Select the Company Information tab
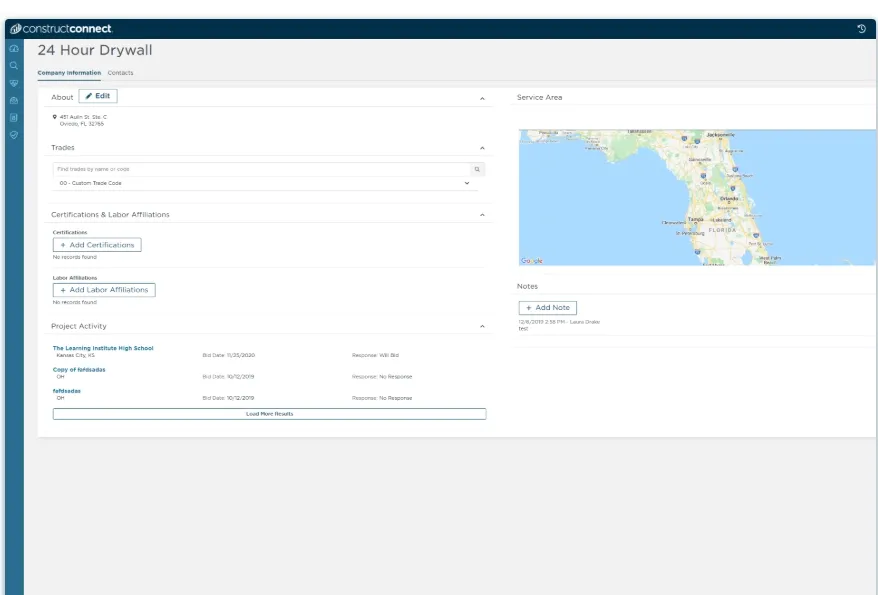Image resolution: width=878 pixels, height=595 pixels. click(69, 73)
